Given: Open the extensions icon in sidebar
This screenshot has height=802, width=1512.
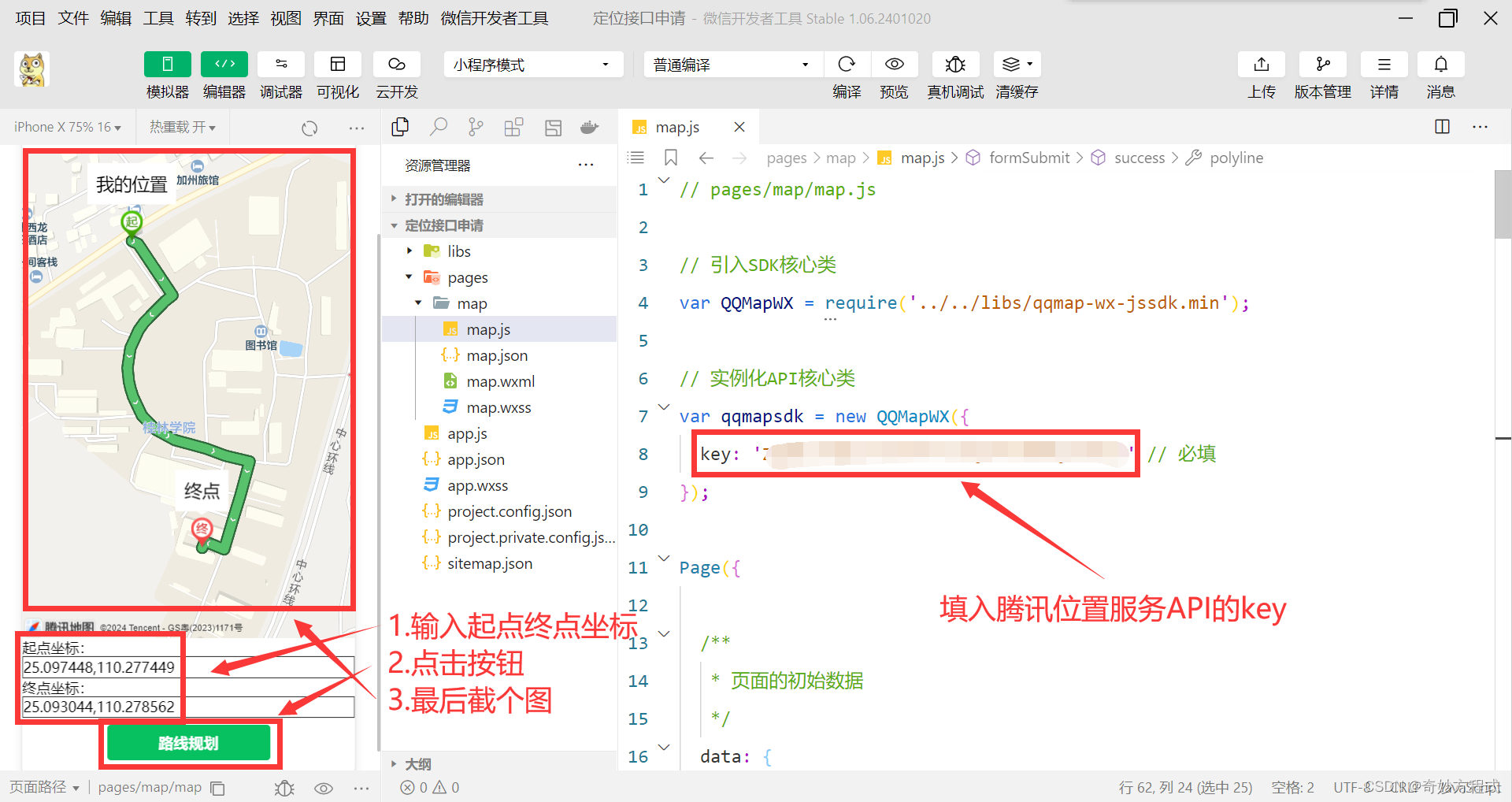Looking at the screenshot, I should point(513,127).
